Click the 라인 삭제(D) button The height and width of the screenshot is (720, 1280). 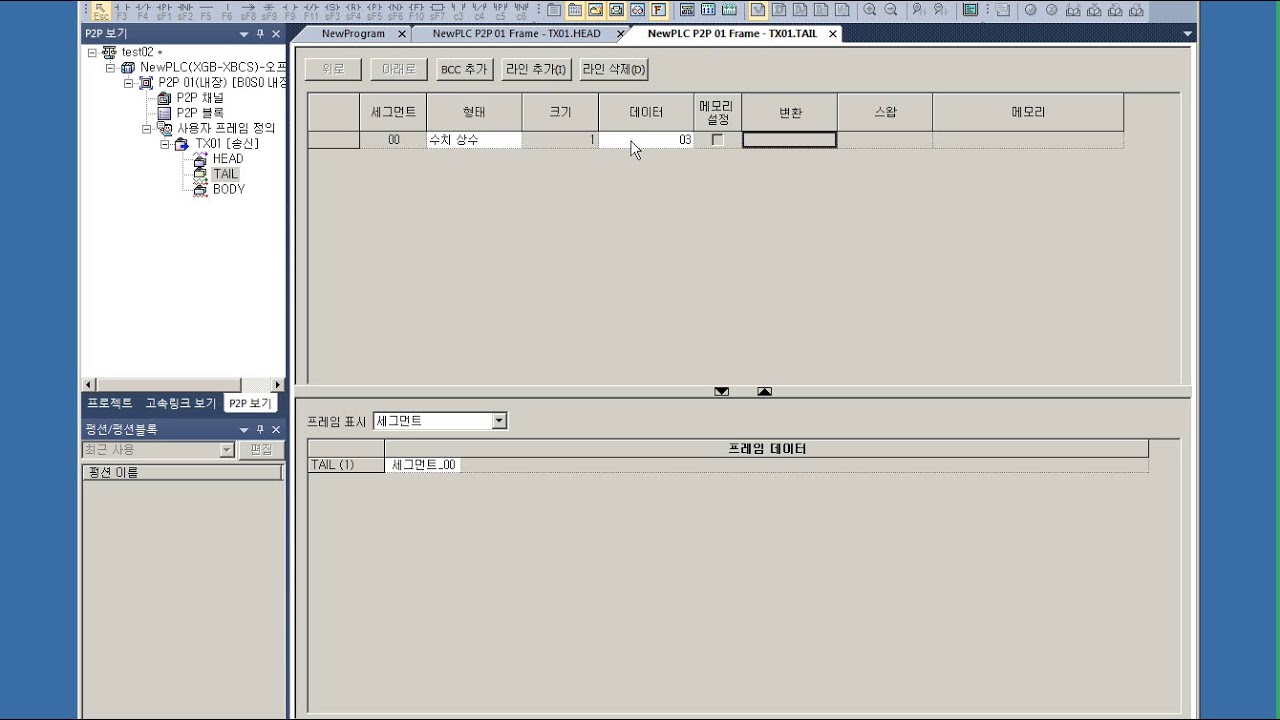pos(614,69)
